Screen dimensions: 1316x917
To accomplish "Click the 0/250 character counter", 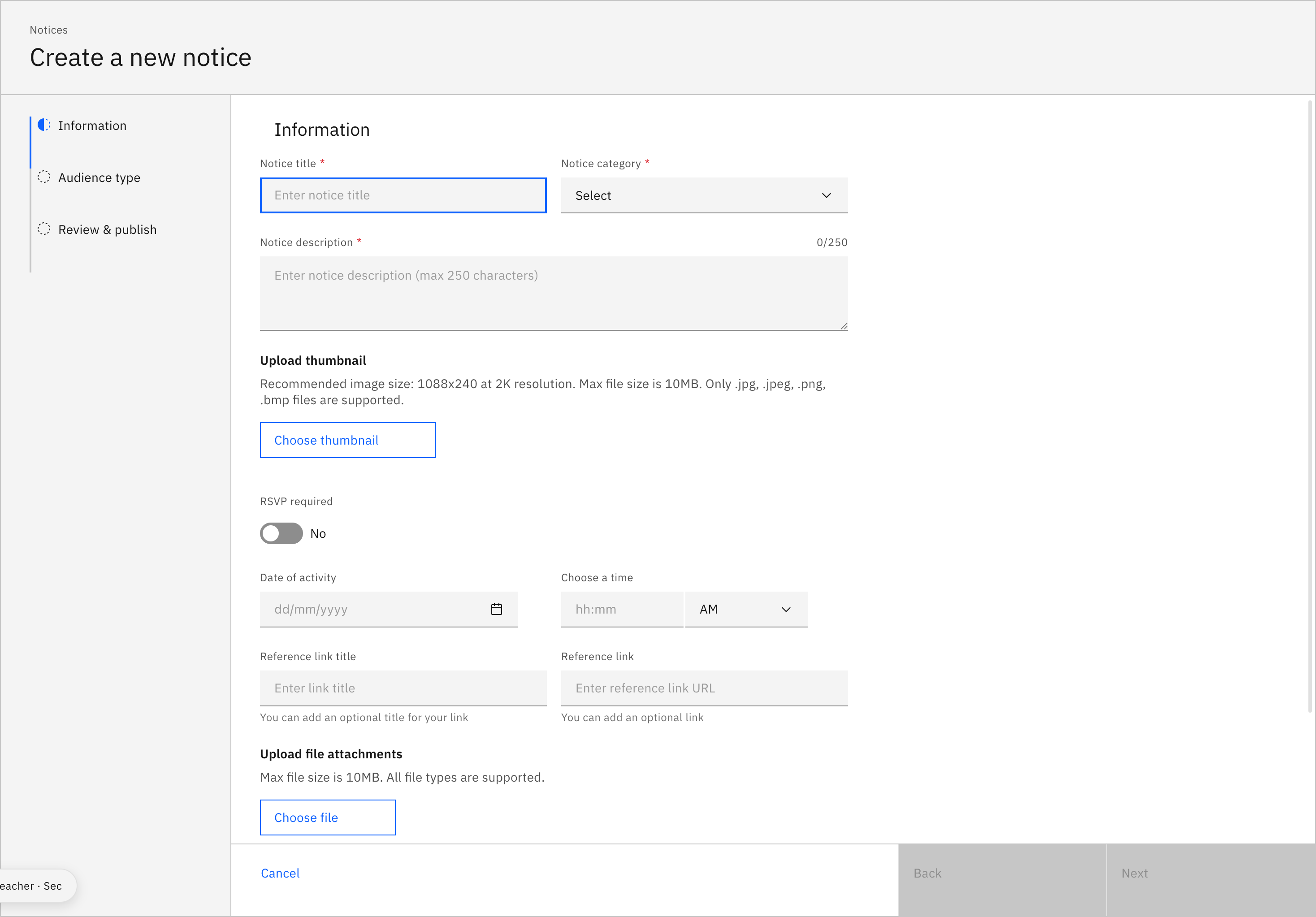I will click(831, 242).
